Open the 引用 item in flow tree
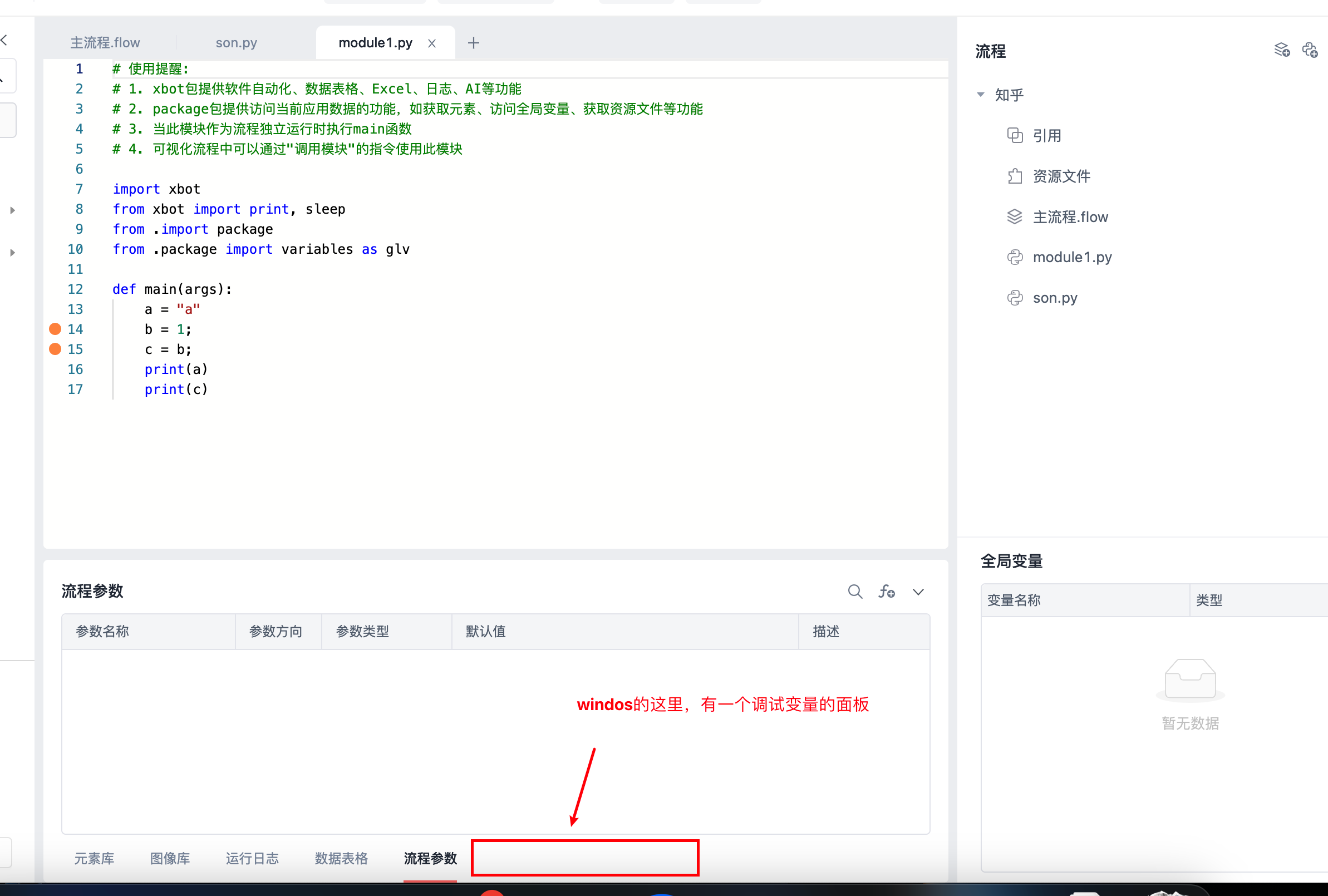 (x=1046, y=135)
